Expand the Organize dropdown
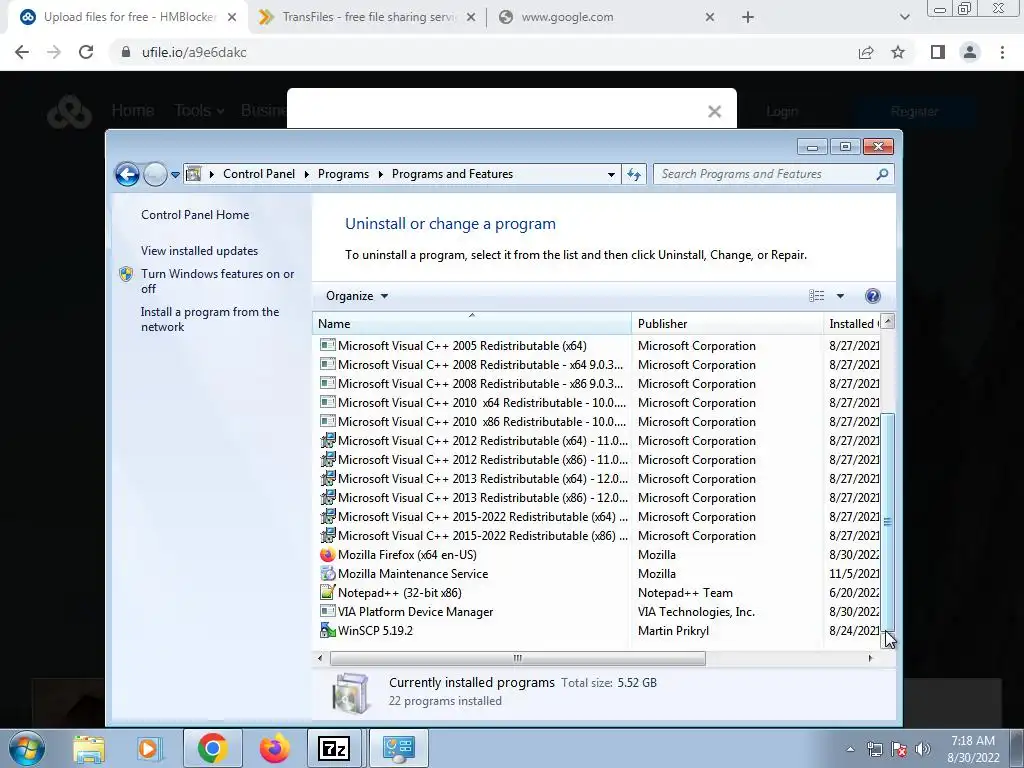The image size is (1024, 768). click(357, 296)
